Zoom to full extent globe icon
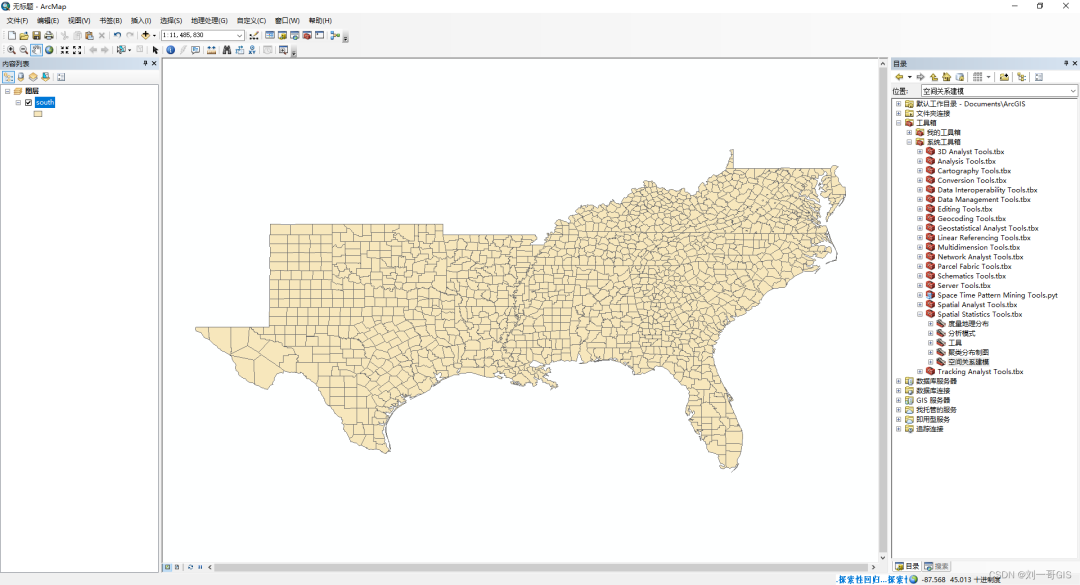The width and height of the screenshot is (1080, 585). coord(49,50)
